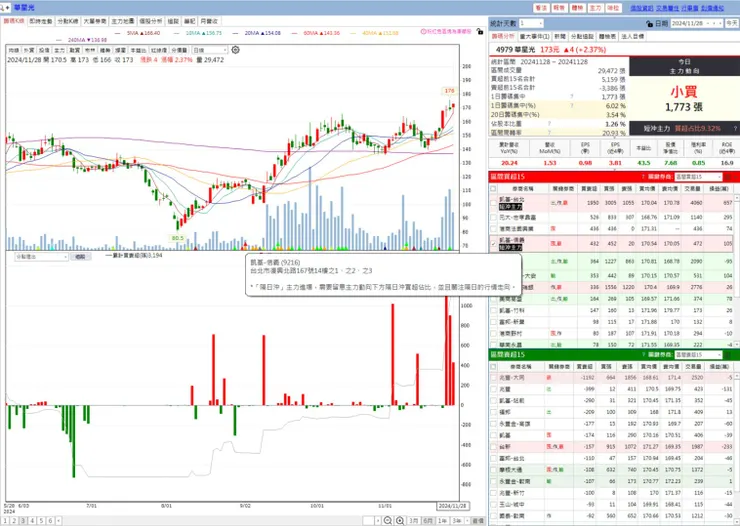The image size is (740, 526).
Task: Click the red 主力 button in top bar
Action: click(595, 8)
